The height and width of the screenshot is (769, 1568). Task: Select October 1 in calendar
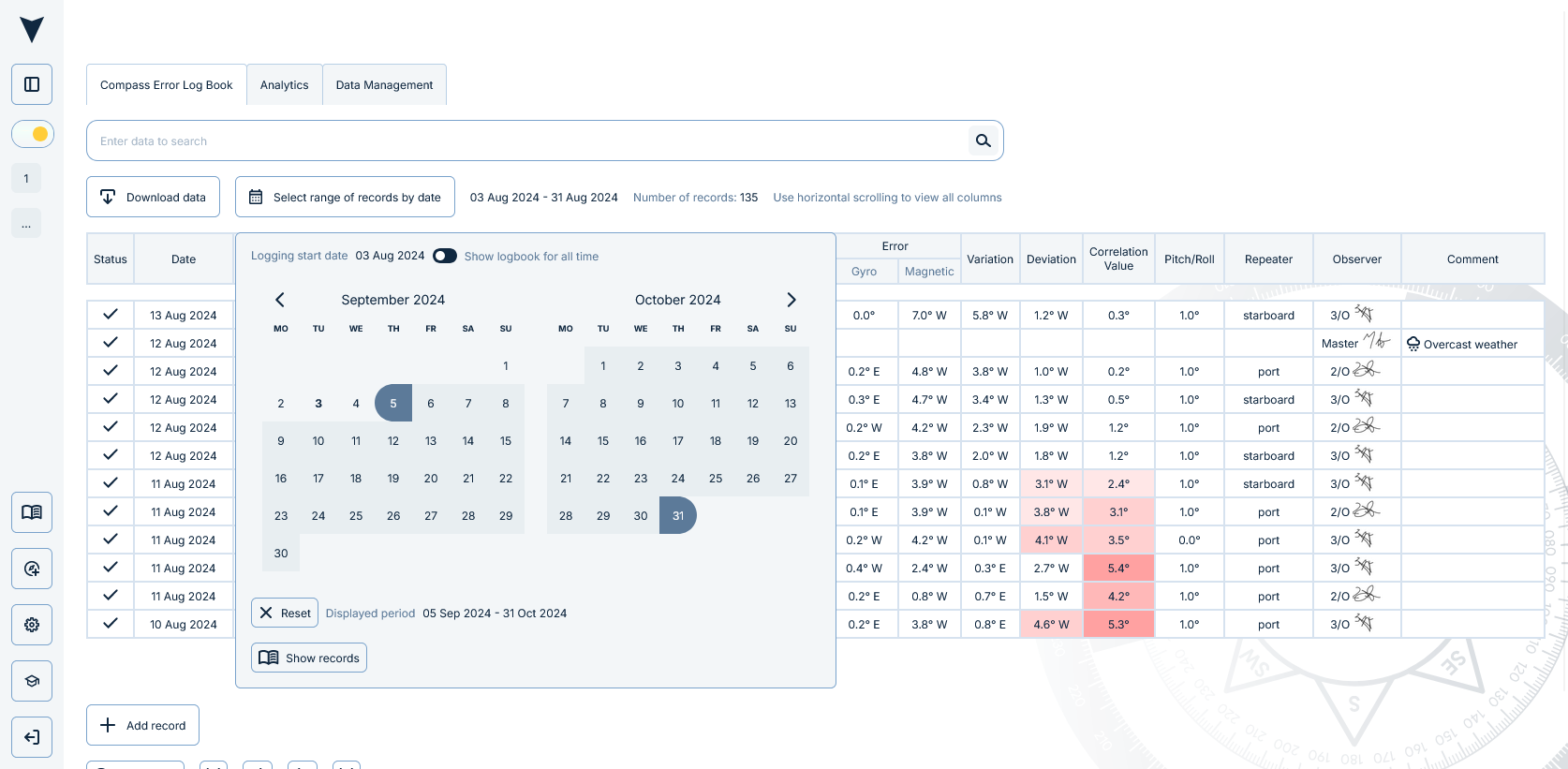[x=603, y=365]
